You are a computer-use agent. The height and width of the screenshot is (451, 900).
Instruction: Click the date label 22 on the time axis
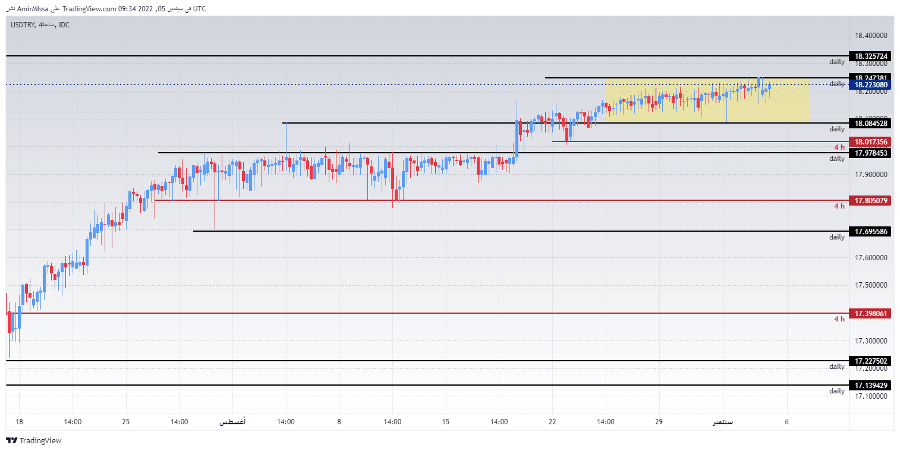tap(553, 422)
